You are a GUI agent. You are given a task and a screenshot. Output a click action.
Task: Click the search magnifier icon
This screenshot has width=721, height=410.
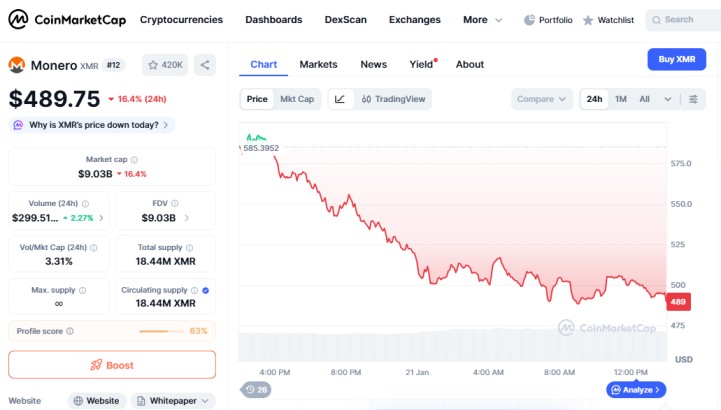pos(656,20)
